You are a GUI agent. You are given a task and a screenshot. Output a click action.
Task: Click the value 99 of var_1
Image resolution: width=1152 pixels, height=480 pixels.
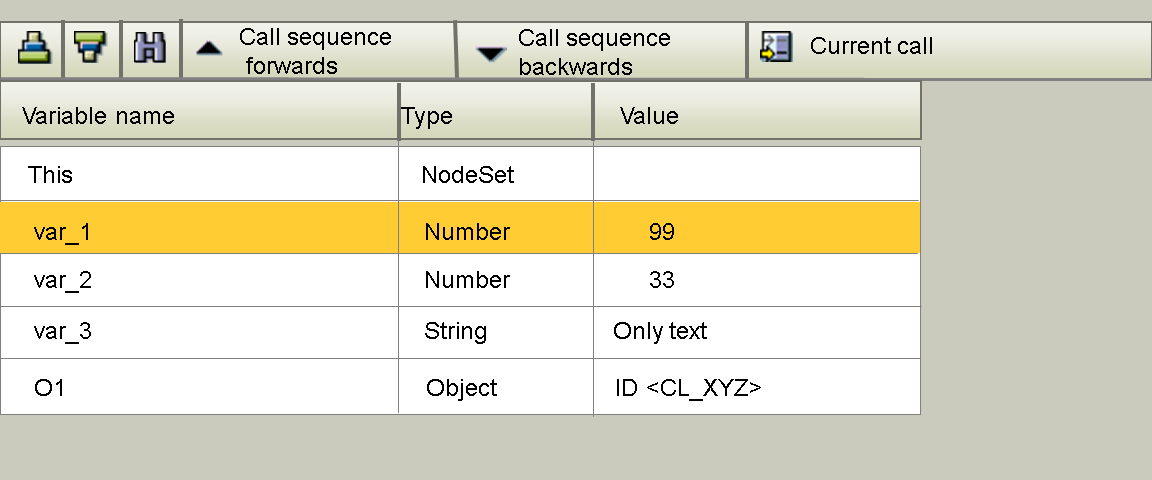pos(661,232)
